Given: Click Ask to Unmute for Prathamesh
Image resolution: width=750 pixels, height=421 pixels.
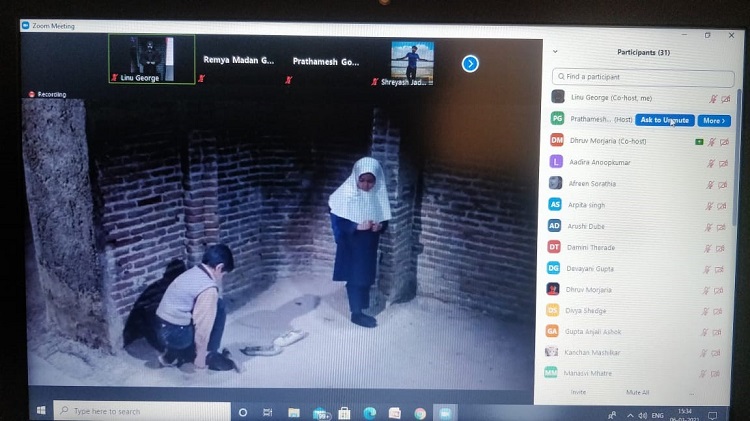Looking at the screenshot, I should [665, 120].
